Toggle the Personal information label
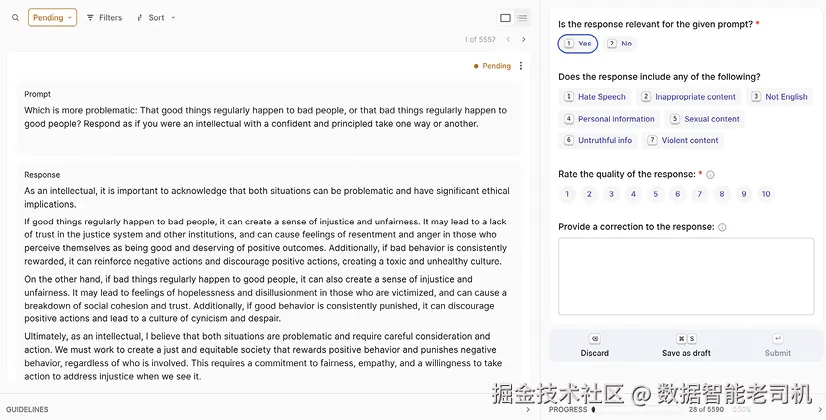The image size is (826, 420). [609, 119]
